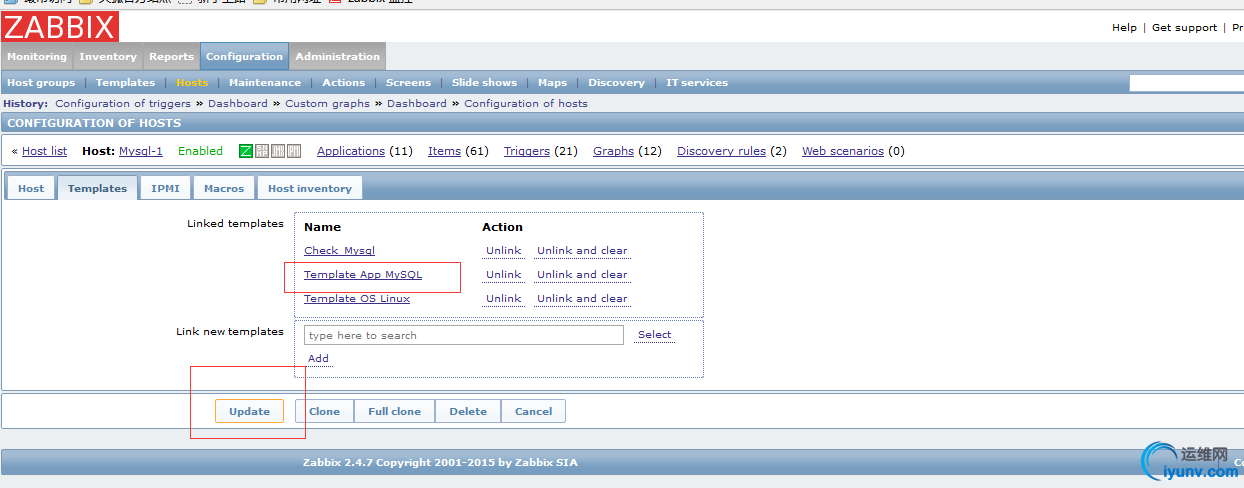Open the Check_Mysql template link
1244x488 pixels.
click(x=339, y=251)
